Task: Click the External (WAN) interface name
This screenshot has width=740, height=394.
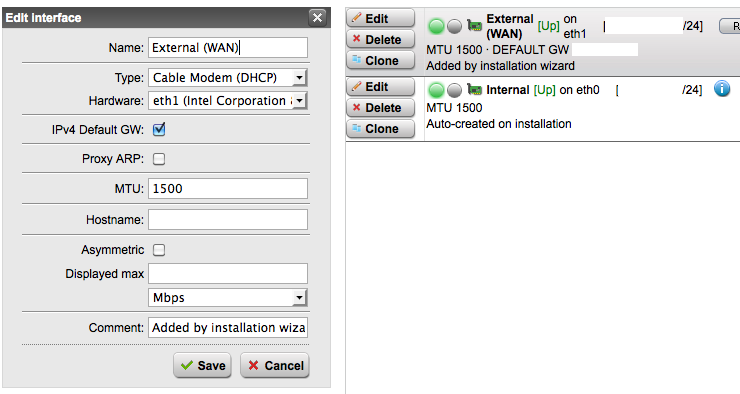Action: coord(510,26)
